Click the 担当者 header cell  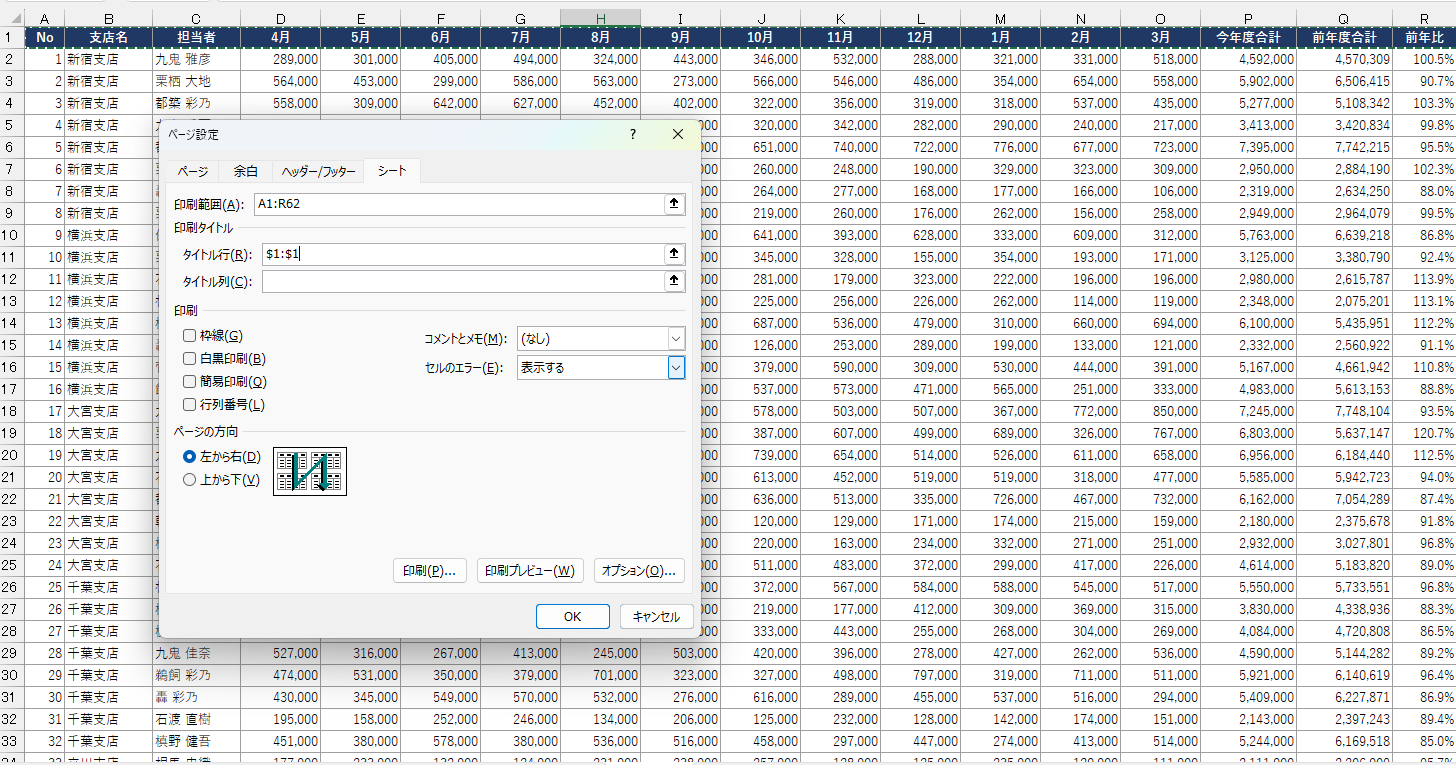196,38
